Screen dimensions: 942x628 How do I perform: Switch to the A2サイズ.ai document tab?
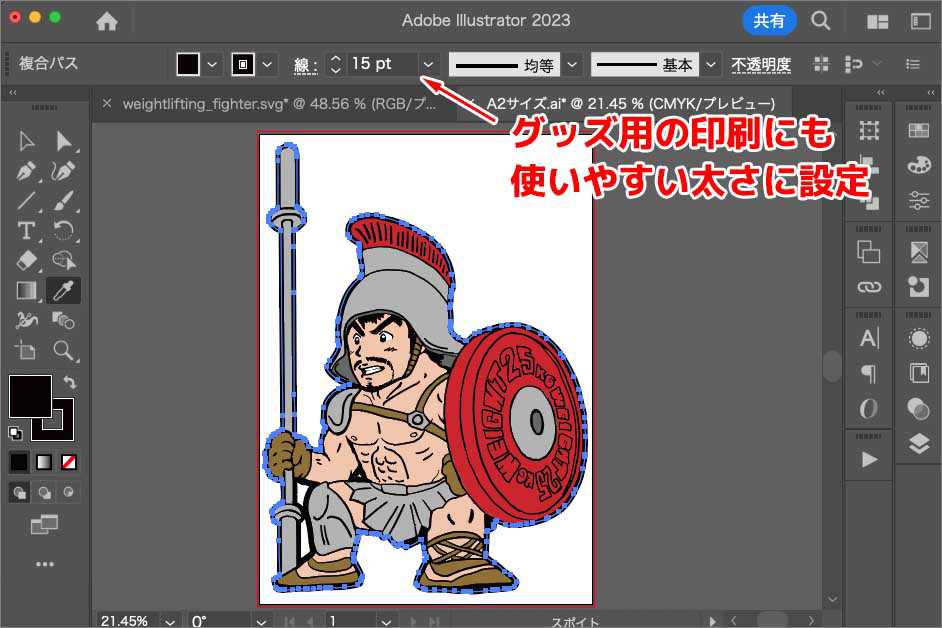pyautogui.click(x=629, y=103)
